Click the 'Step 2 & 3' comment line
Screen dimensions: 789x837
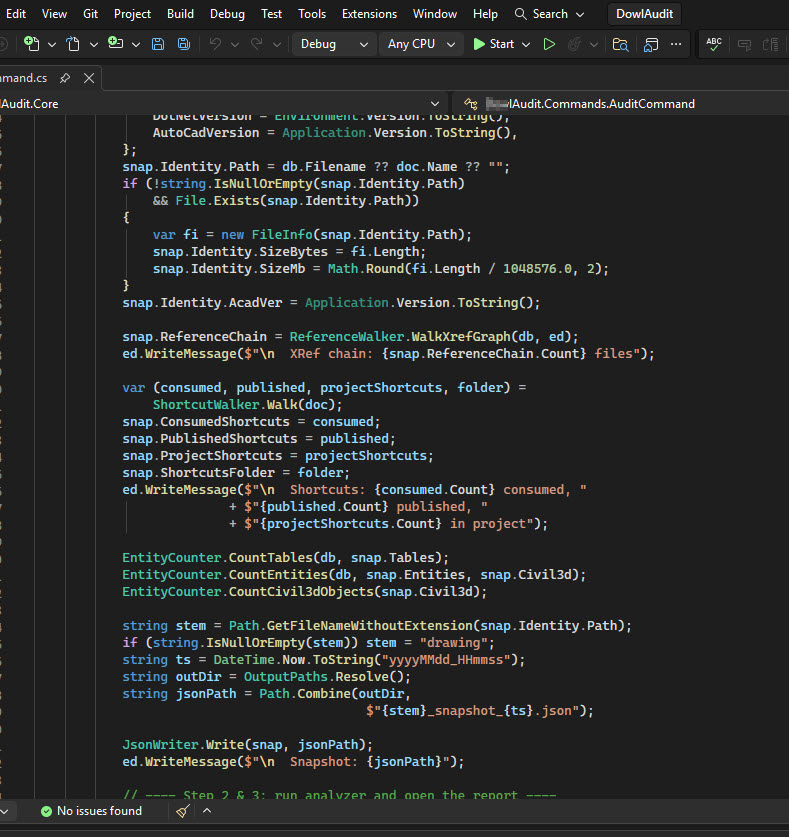click(340, 795)
